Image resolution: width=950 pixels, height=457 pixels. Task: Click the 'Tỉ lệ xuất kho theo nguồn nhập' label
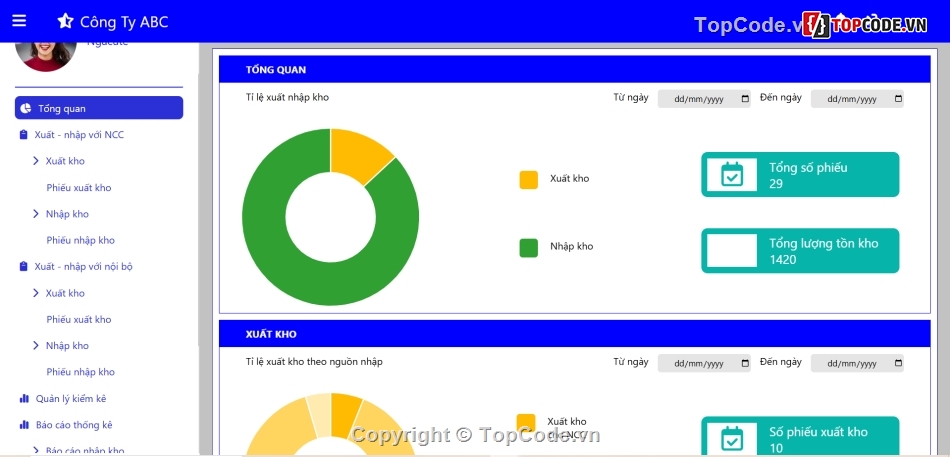click(314, 362)
